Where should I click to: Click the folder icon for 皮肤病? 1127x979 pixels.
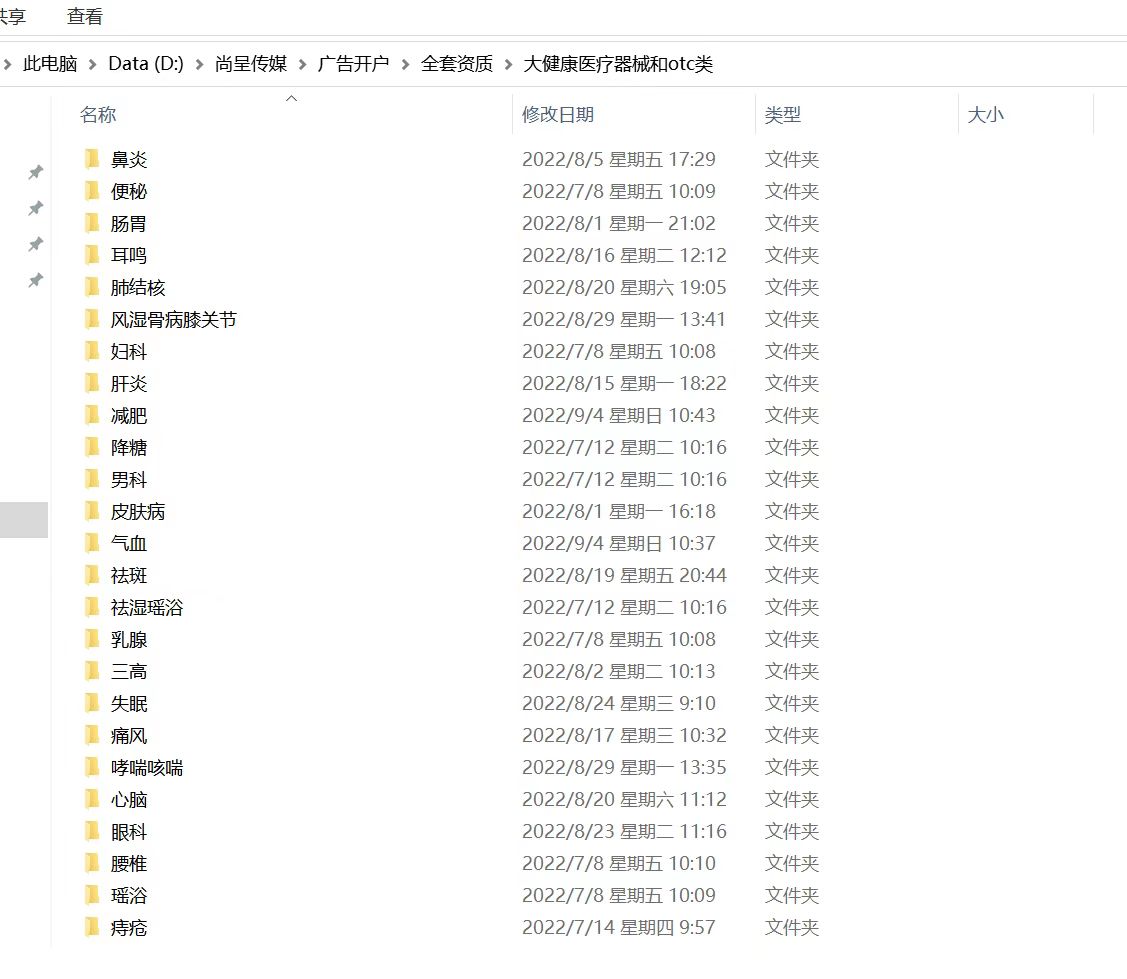pos(92,511)
